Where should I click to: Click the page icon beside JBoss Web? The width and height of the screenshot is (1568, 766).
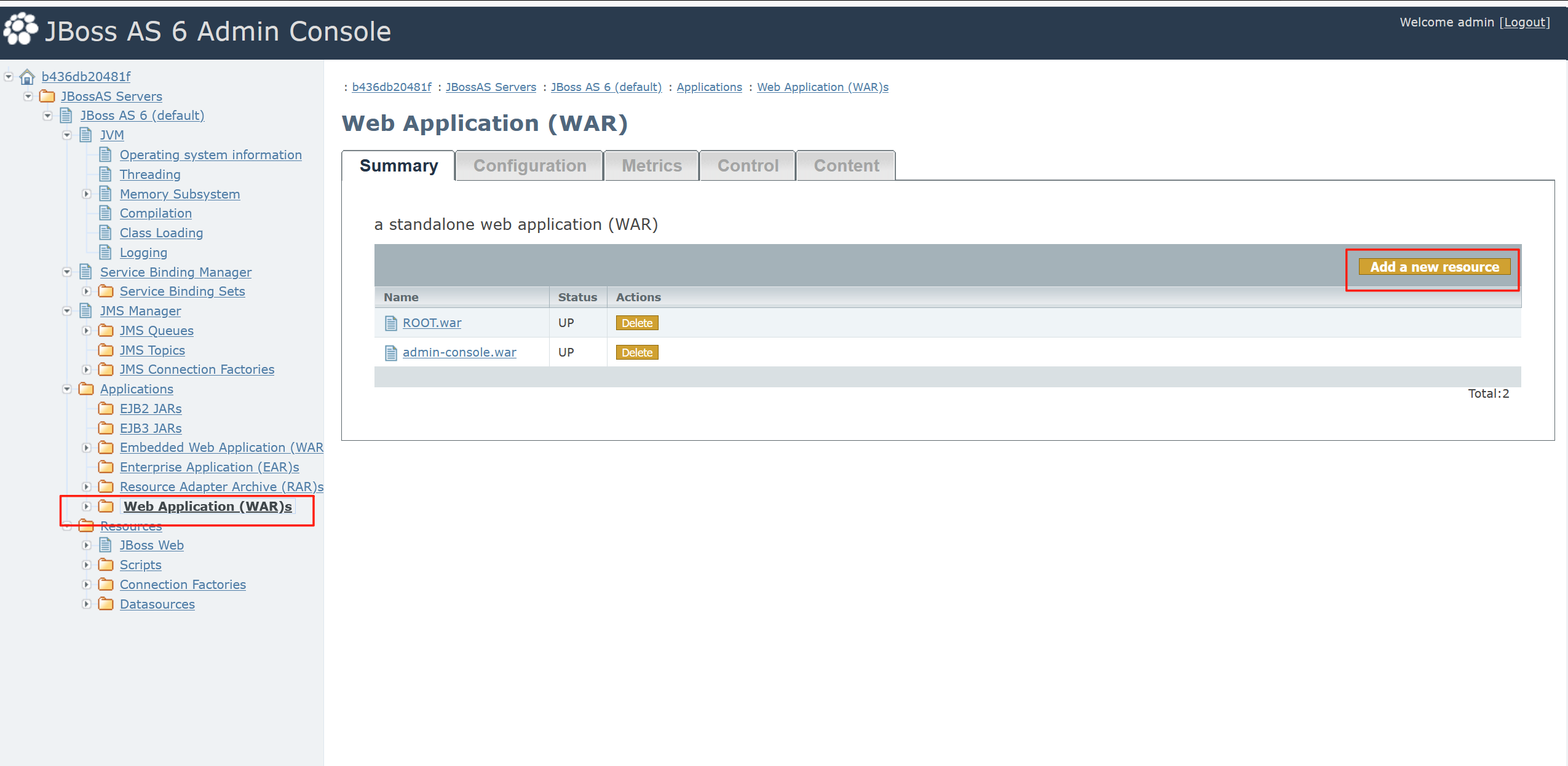pyautogui.click(x=106, y=545)
